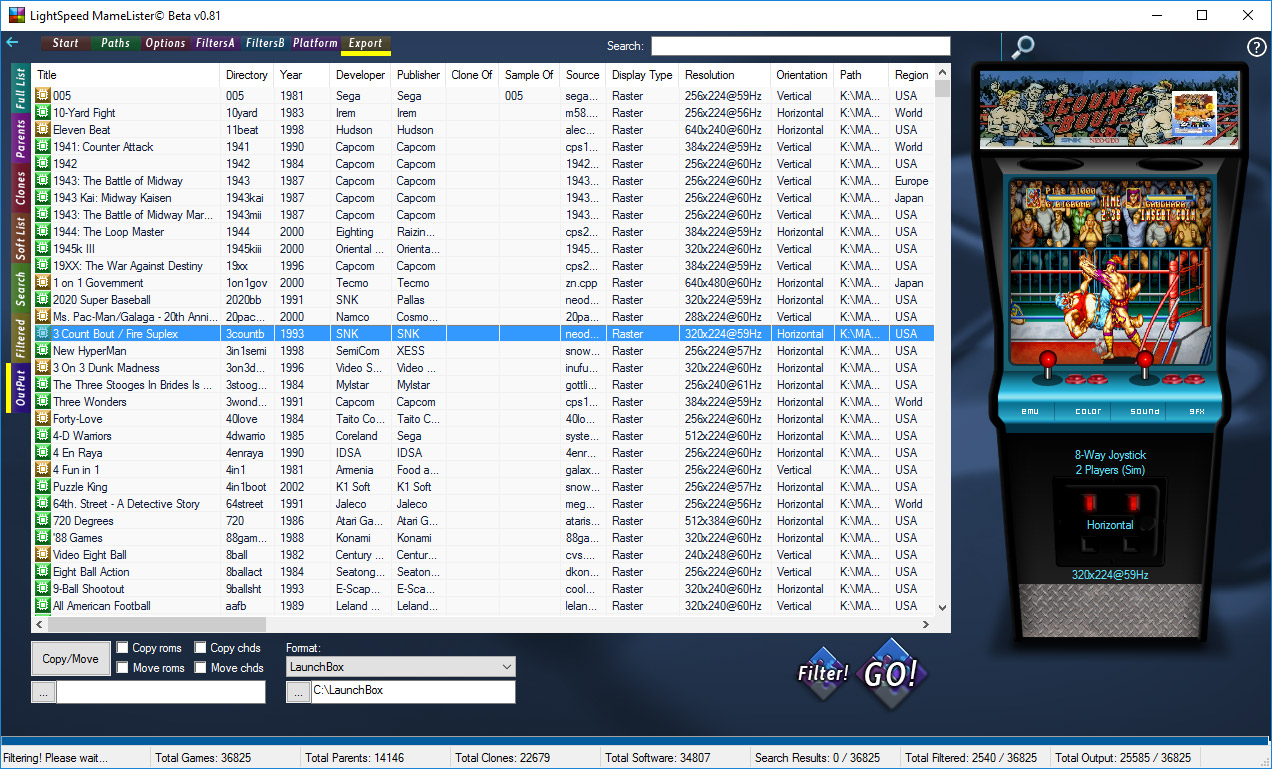Click the arcade marquee image
The height and width of the screenshot is (769, 1272).
pyautogui.click(x=1110, y=111)
